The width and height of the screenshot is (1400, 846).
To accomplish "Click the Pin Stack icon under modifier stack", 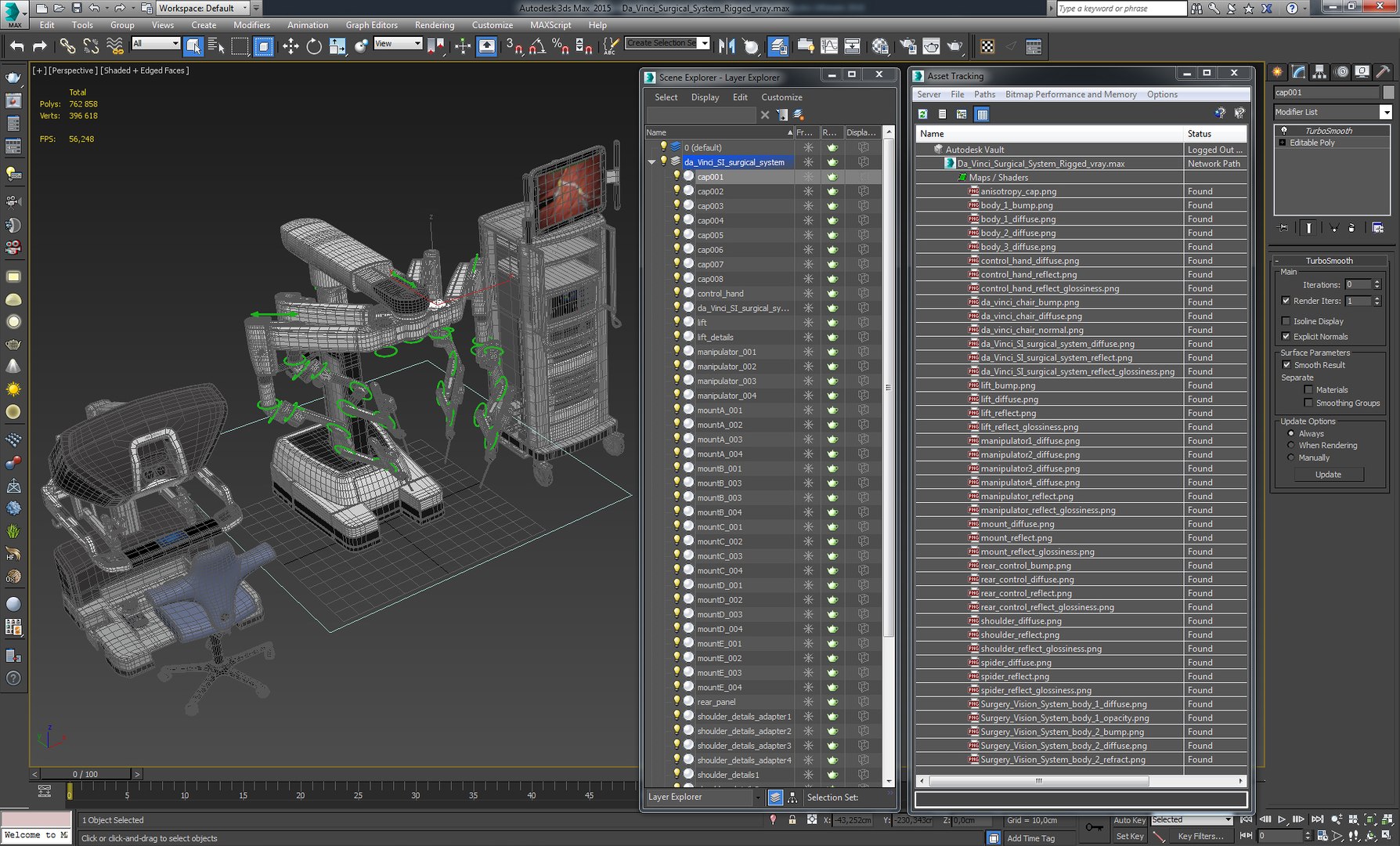I will pyautogui.click(x=1283, y=227).
